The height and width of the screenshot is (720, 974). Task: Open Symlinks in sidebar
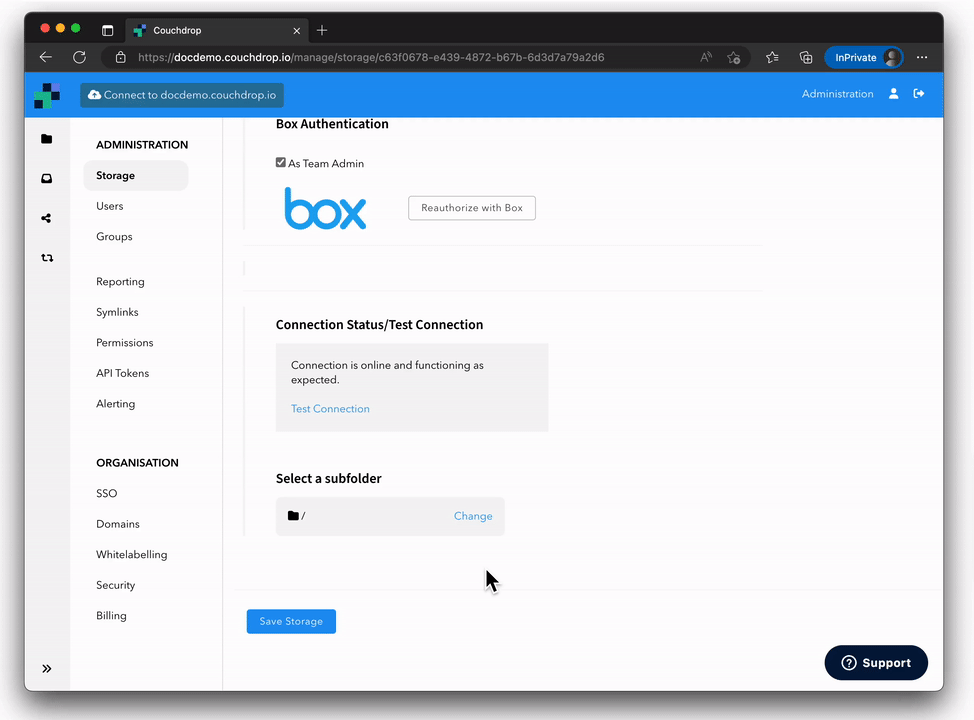click(117, 312)
